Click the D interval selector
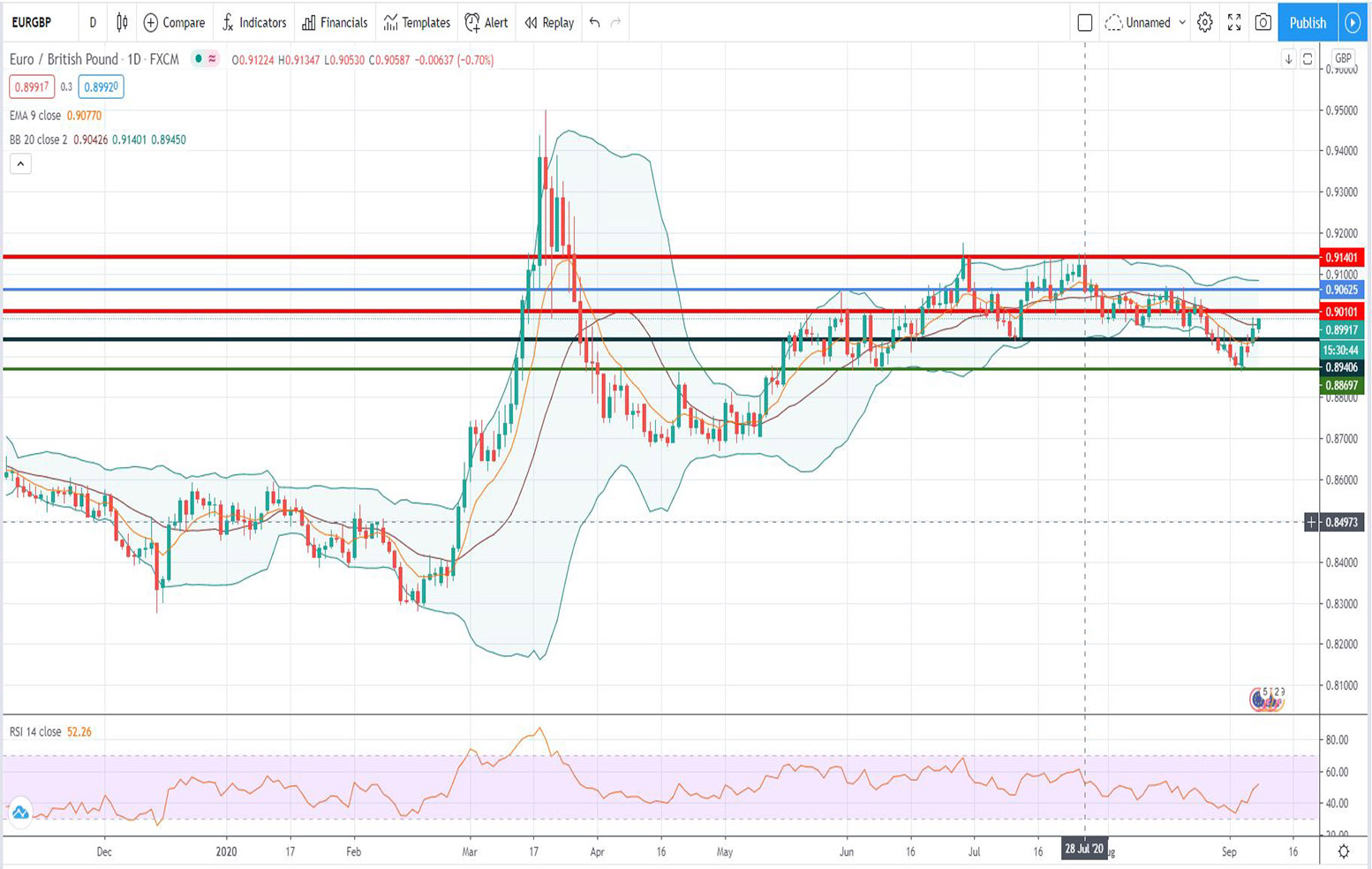The height and width of the screenshot is (869, 1372). click(x=92, y=23)
